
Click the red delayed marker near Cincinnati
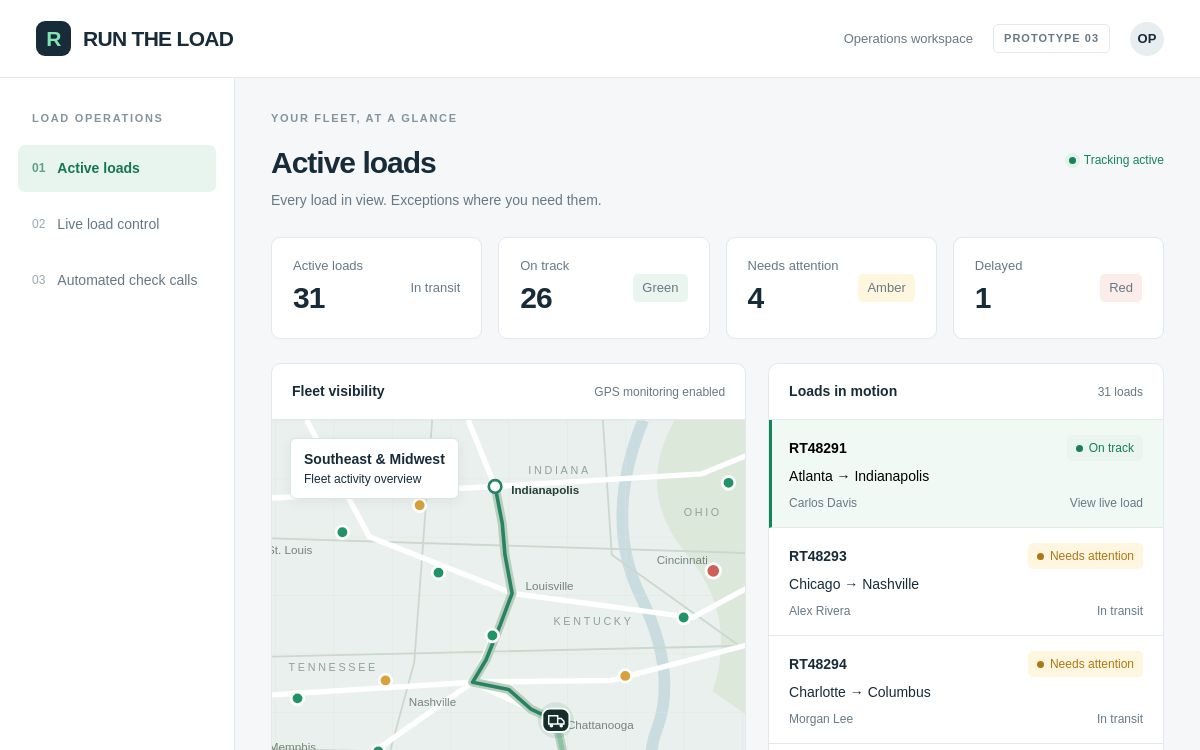[713, 571]
